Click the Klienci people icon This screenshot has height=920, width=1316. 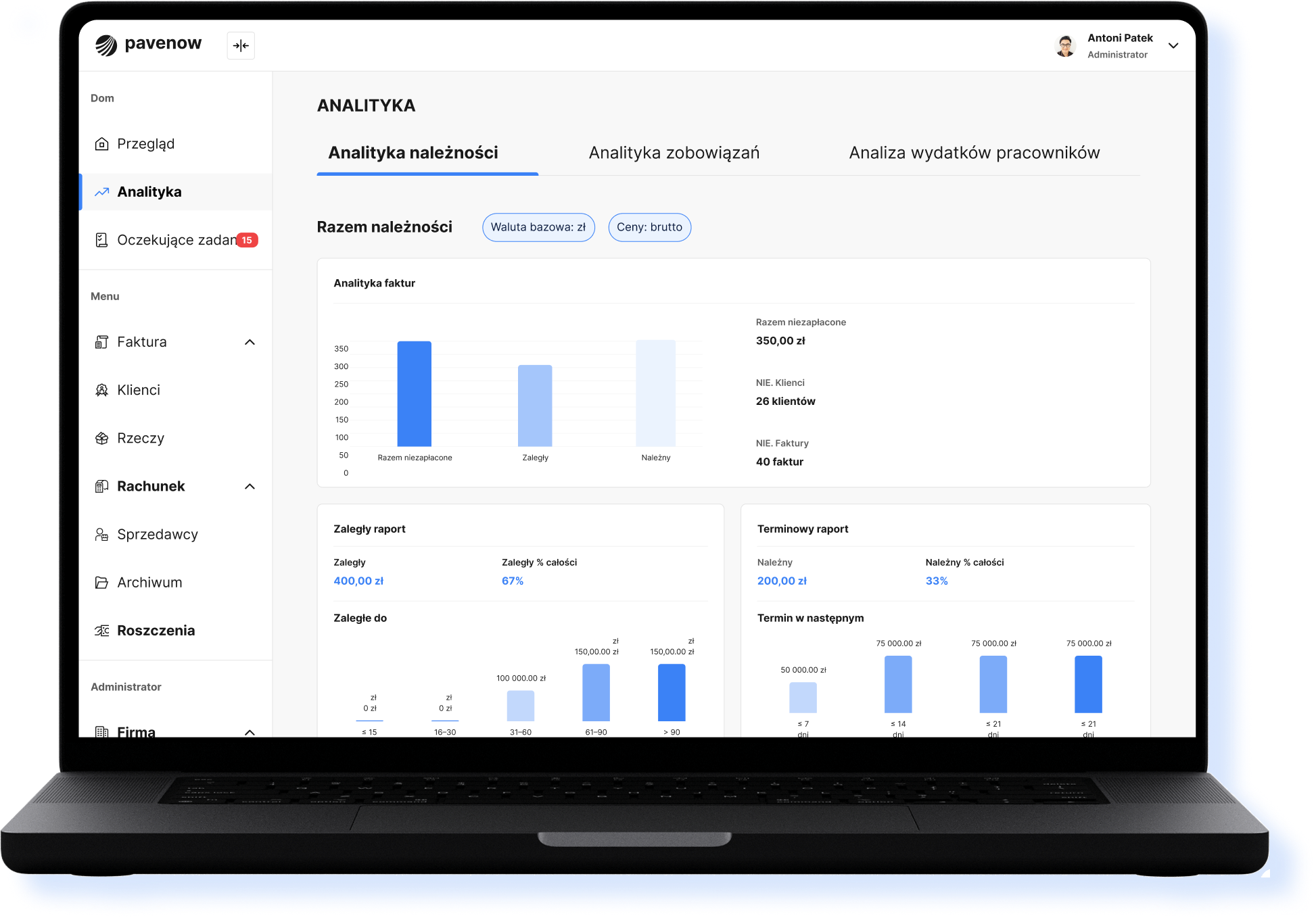click(x=101, y=390)
